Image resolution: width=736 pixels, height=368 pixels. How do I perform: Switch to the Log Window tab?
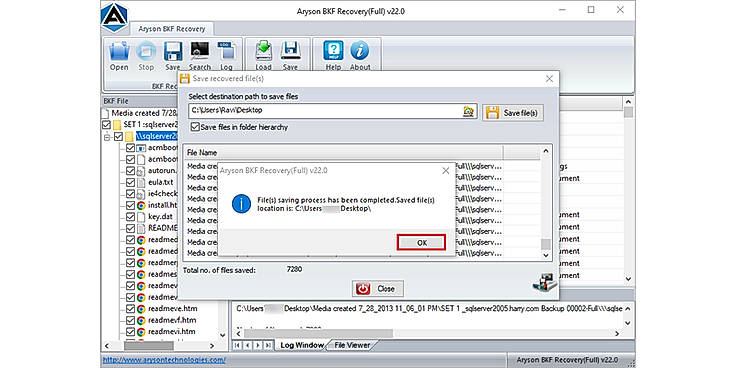(302, 345)
